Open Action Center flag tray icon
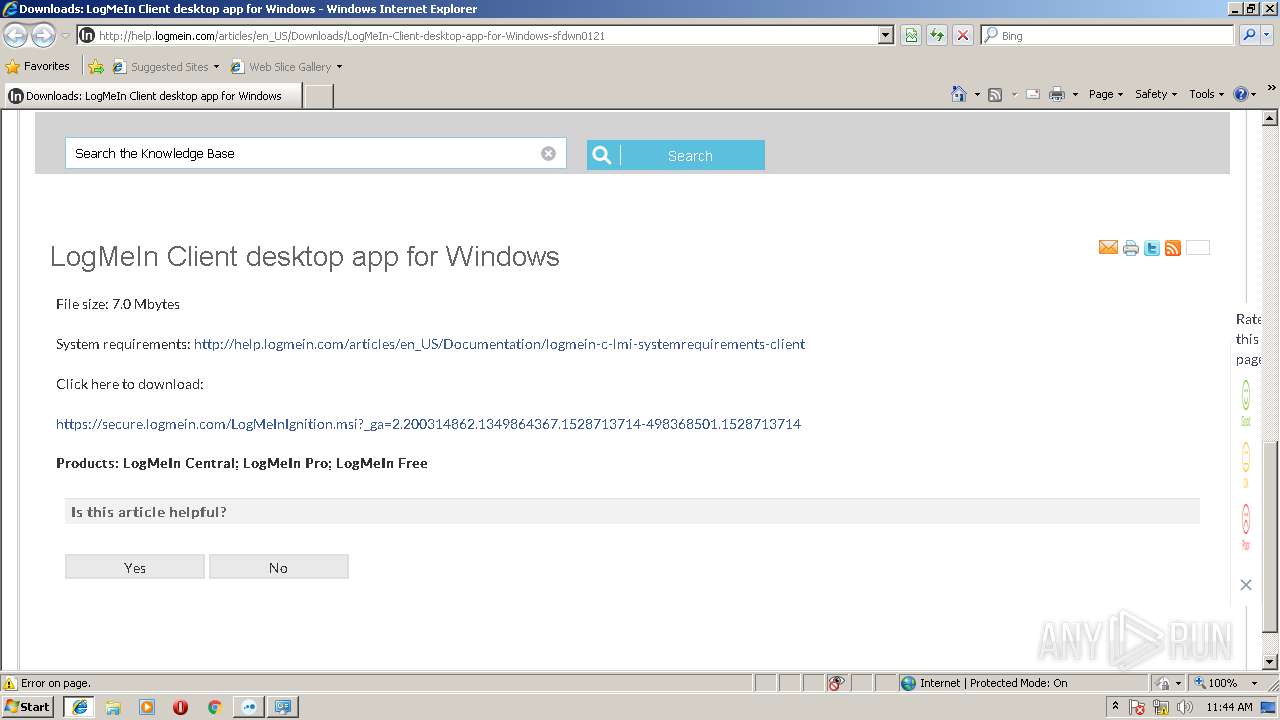Viewport: 1280px width, 720px height. pyautogui.click(x=1138, y=707)
